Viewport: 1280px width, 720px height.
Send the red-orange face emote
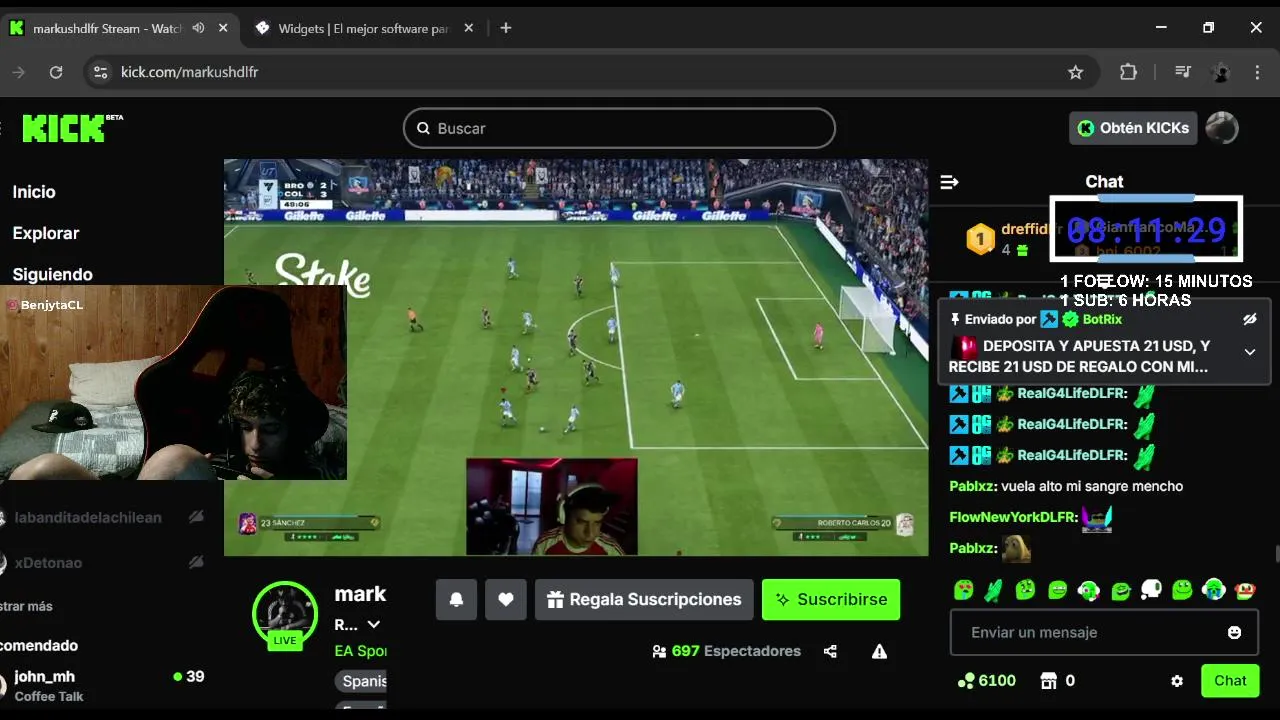[x=1245, y=590]
